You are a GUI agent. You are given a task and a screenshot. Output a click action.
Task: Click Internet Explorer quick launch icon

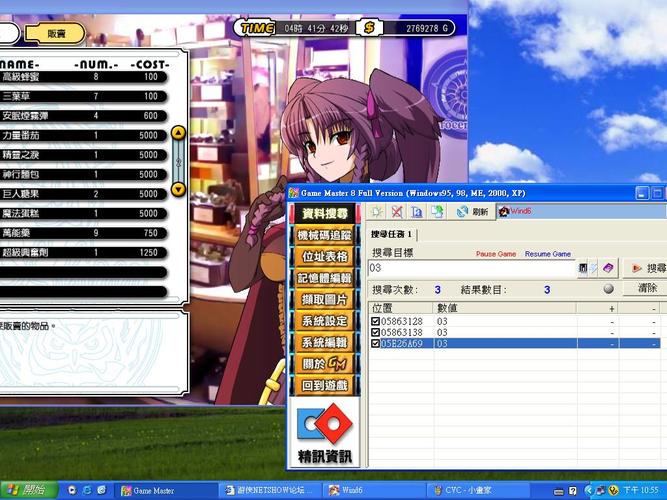pyautogui.click(x=87, y=490)
